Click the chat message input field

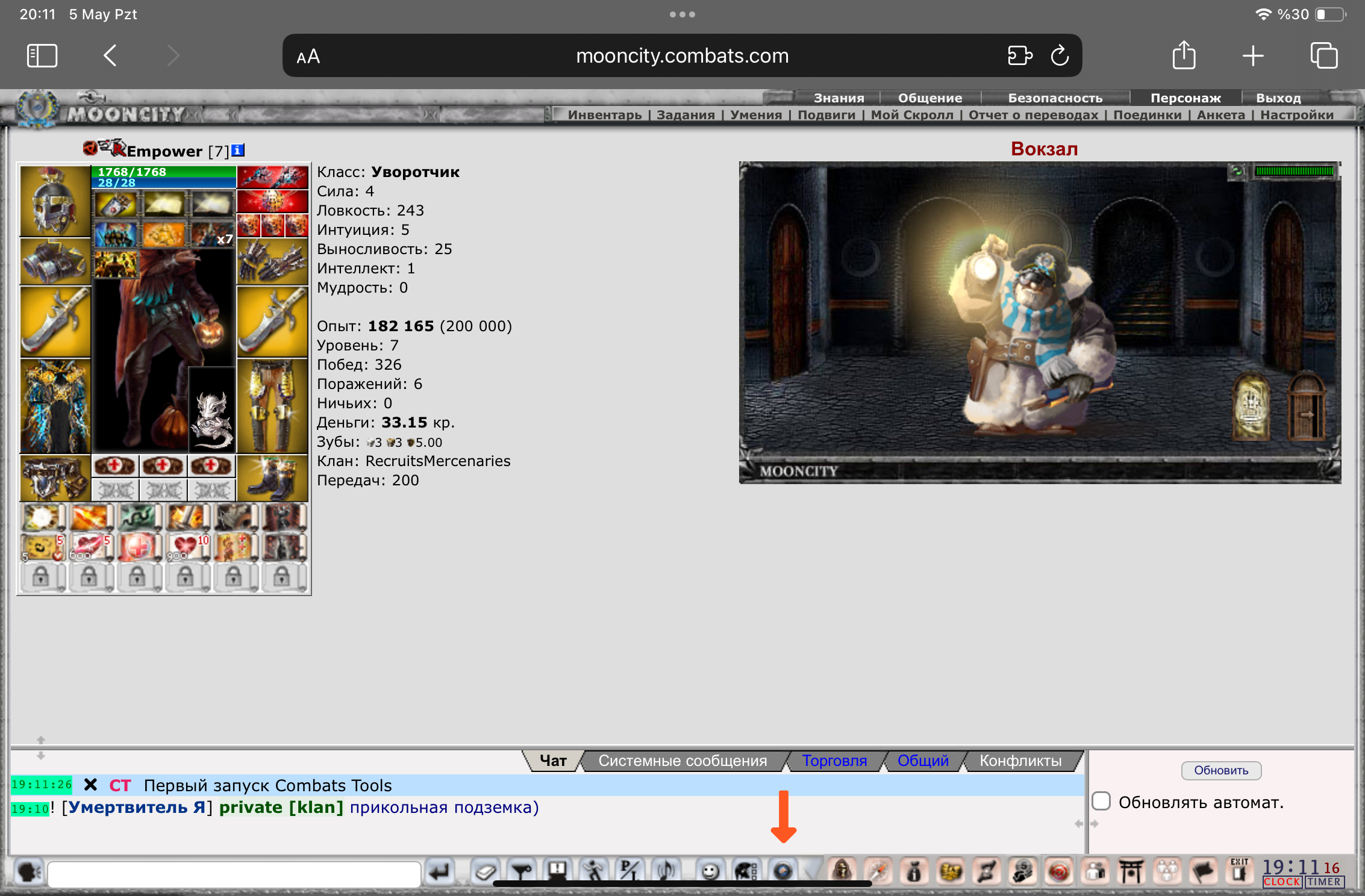point(234,874)
